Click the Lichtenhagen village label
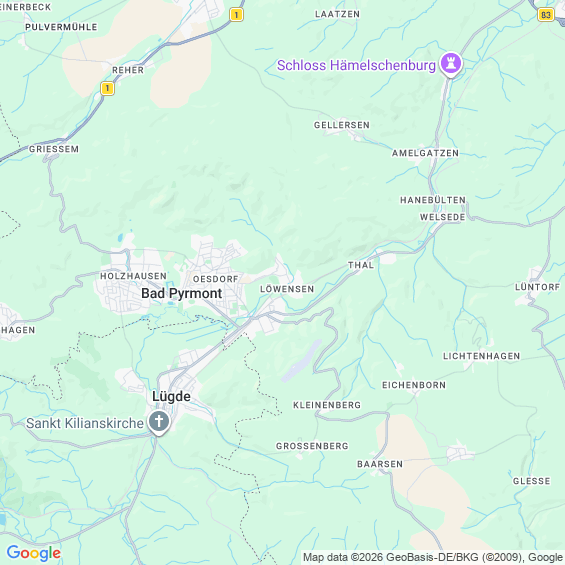Image resolution: width=565 pixels, height=565 pixels. [x=481, y=356]
